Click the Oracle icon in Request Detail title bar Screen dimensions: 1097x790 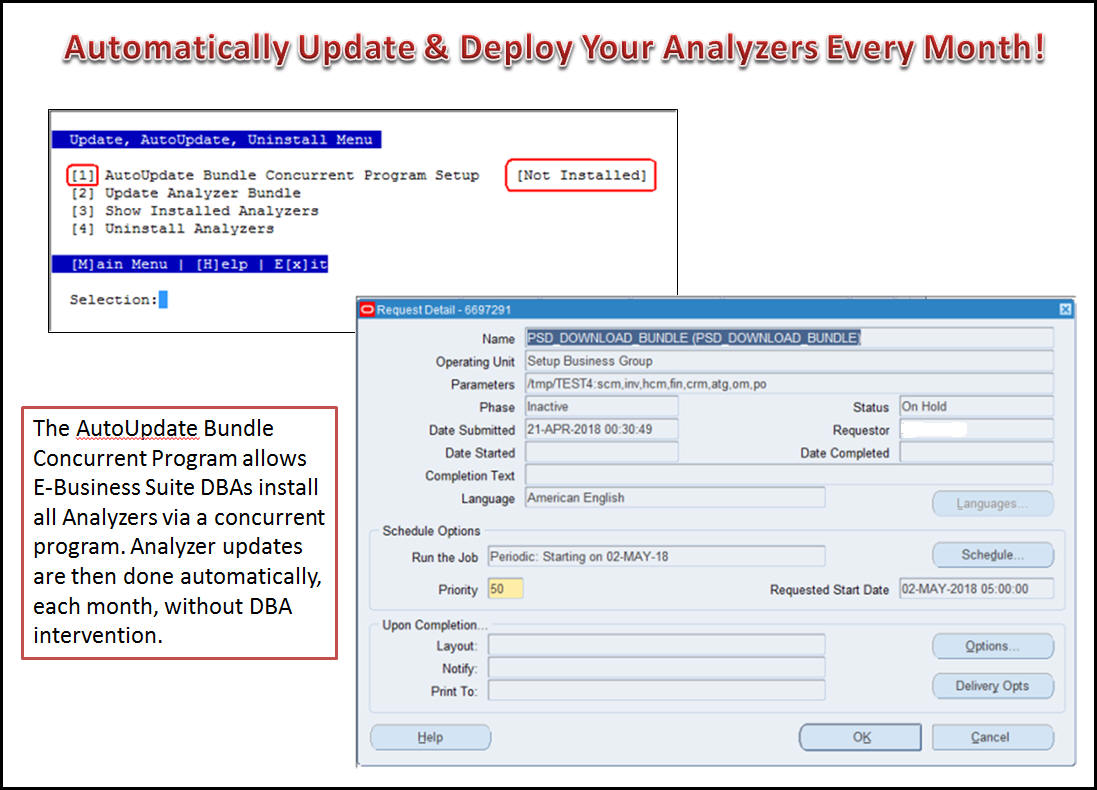pyautogui.click(x=367, y=309)
